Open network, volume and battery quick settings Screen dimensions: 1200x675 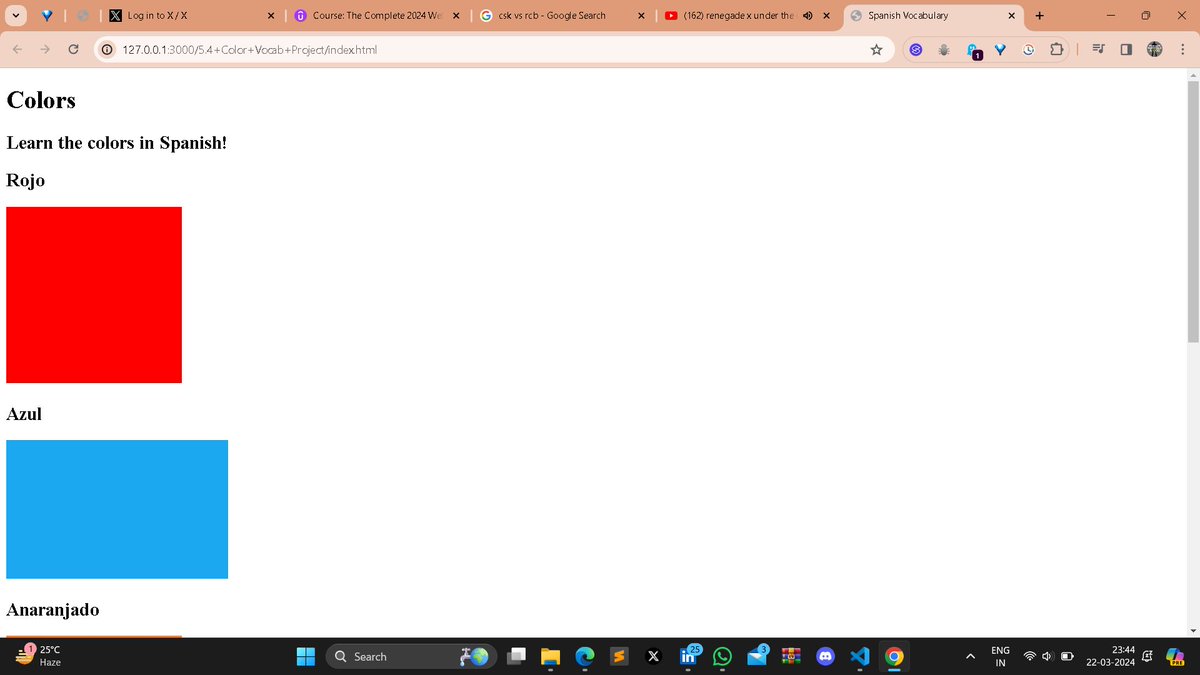click(x=1048, y=657)
